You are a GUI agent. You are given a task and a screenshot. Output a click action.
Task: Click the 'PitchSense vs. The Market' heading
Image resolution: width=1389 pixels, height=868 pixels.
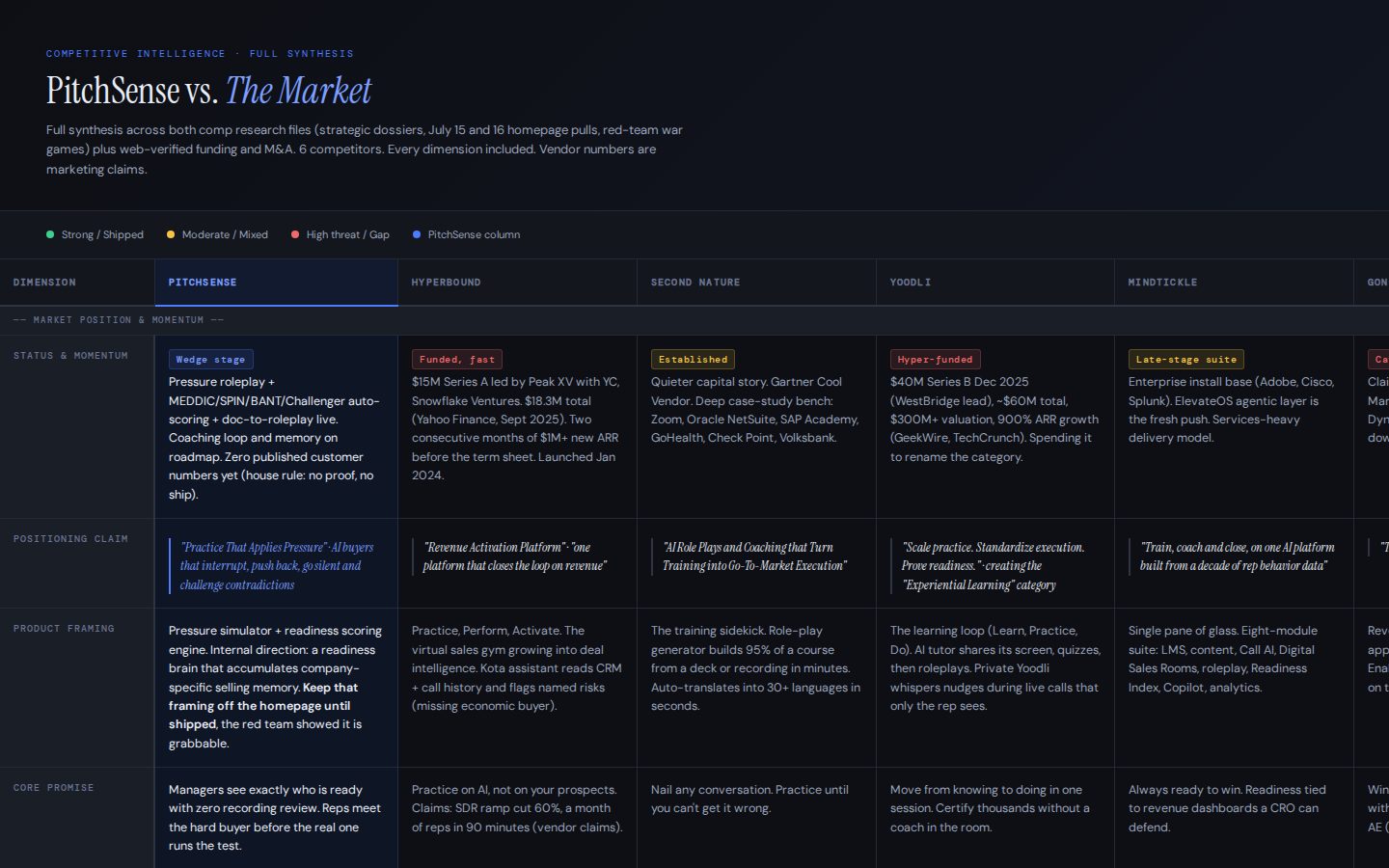(208, 91)
